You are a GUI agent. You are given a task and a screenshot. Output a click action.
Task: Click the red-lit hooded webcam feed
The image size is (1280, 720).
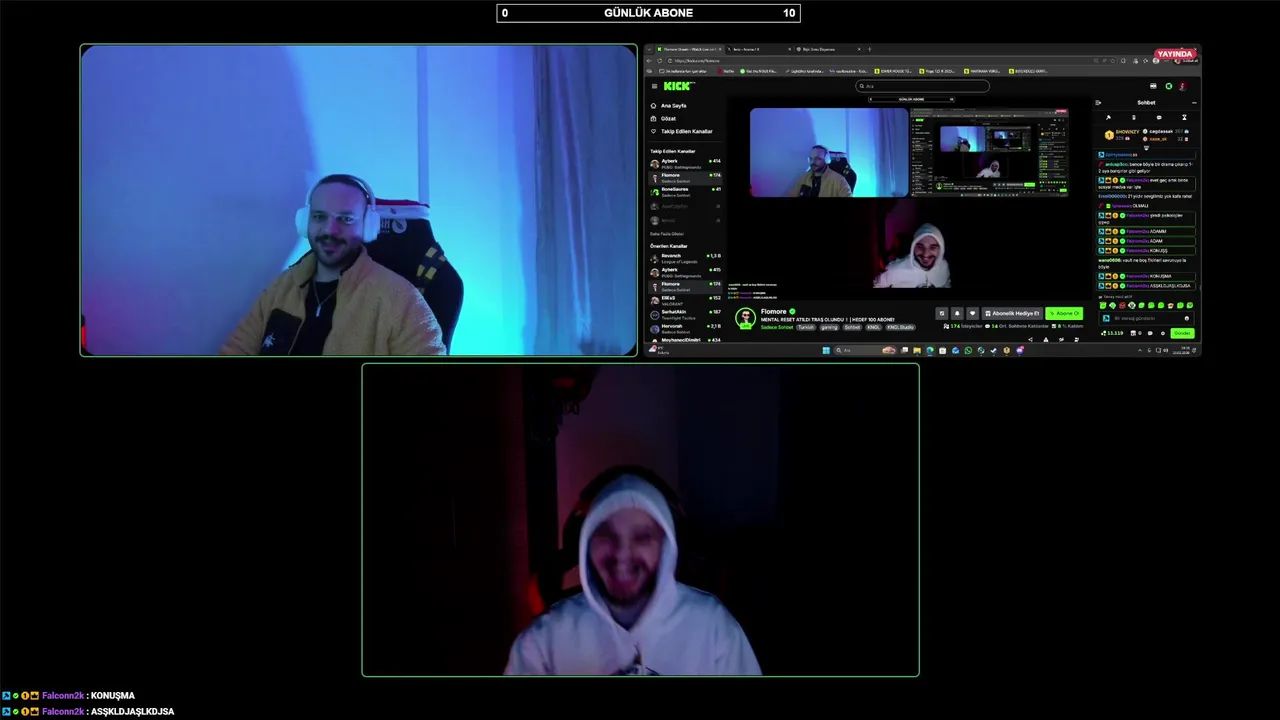(640, 520)
